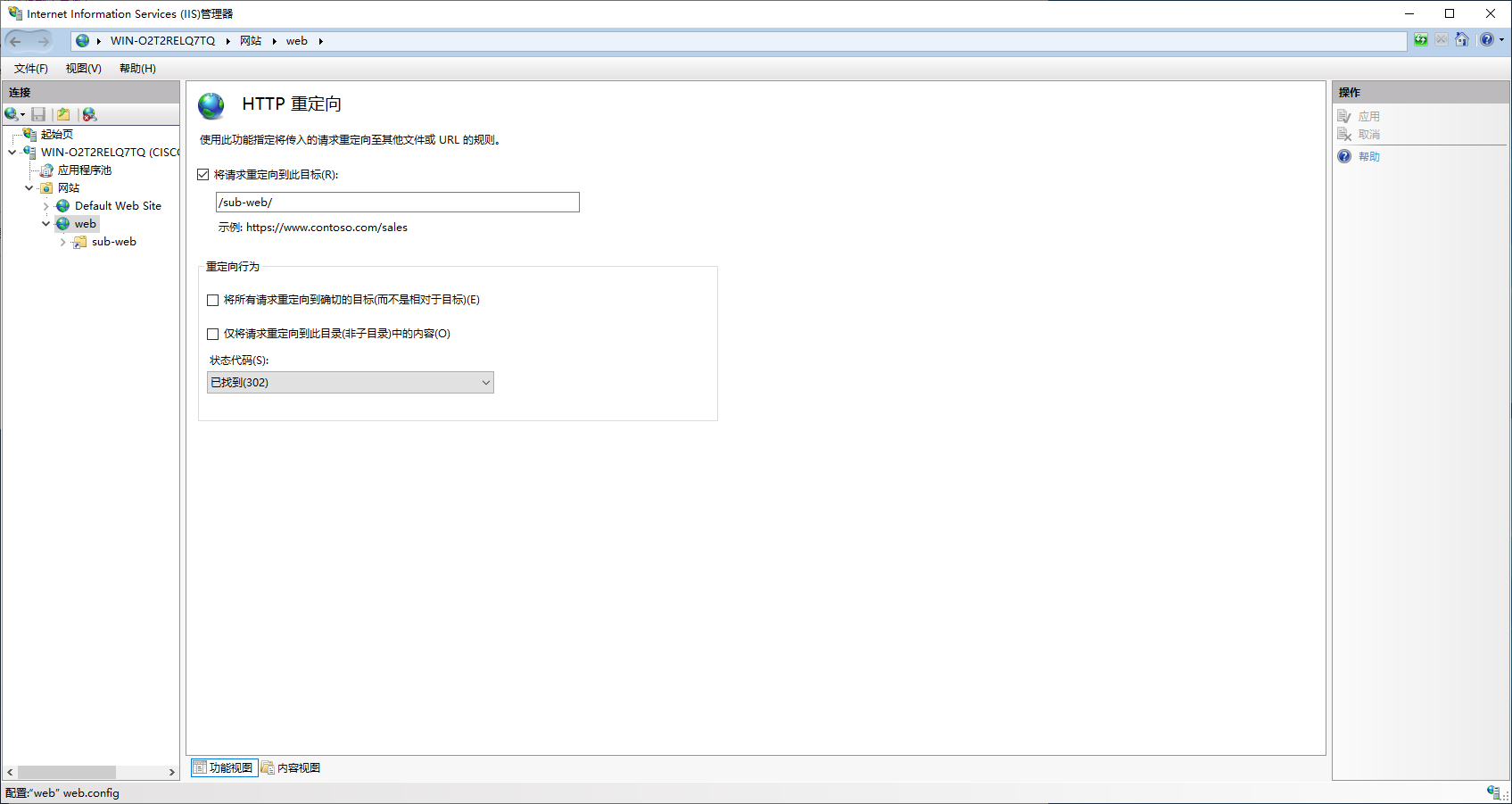This screenshot has width=1512, height=804.
Task: Expand the sub-web tree node
Action: coord(62,242)
